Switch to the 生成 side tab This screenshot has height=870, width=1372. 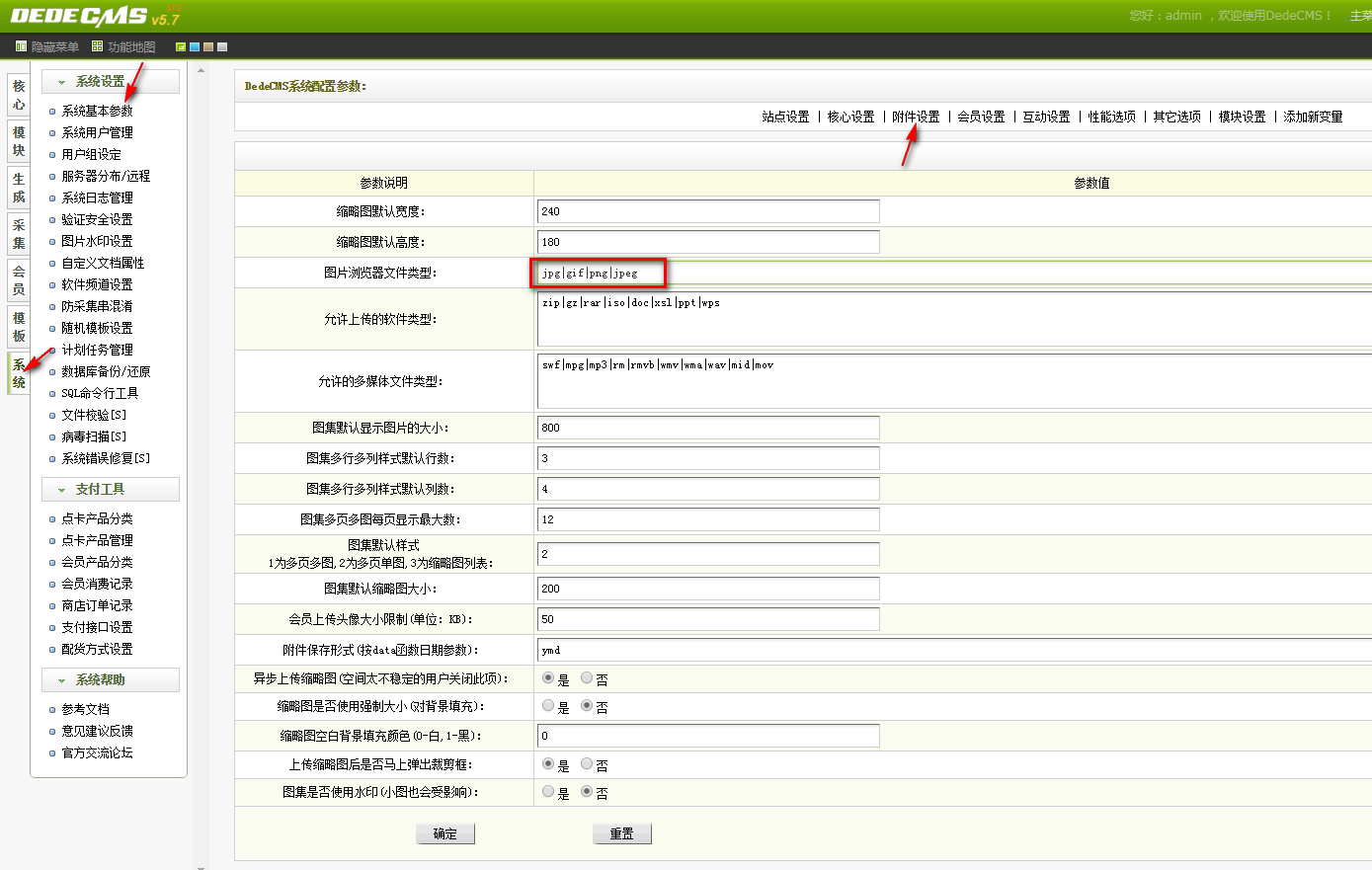(x=19, y=188)
